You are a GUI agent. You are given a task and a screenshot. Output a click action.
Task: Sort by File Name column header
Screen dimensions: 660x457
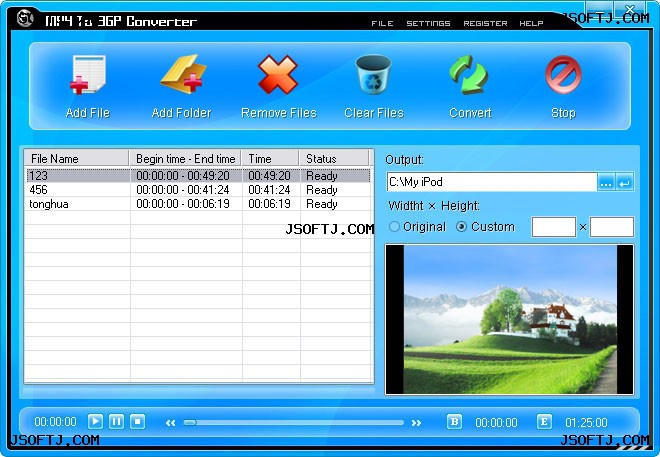pos(76,159)
